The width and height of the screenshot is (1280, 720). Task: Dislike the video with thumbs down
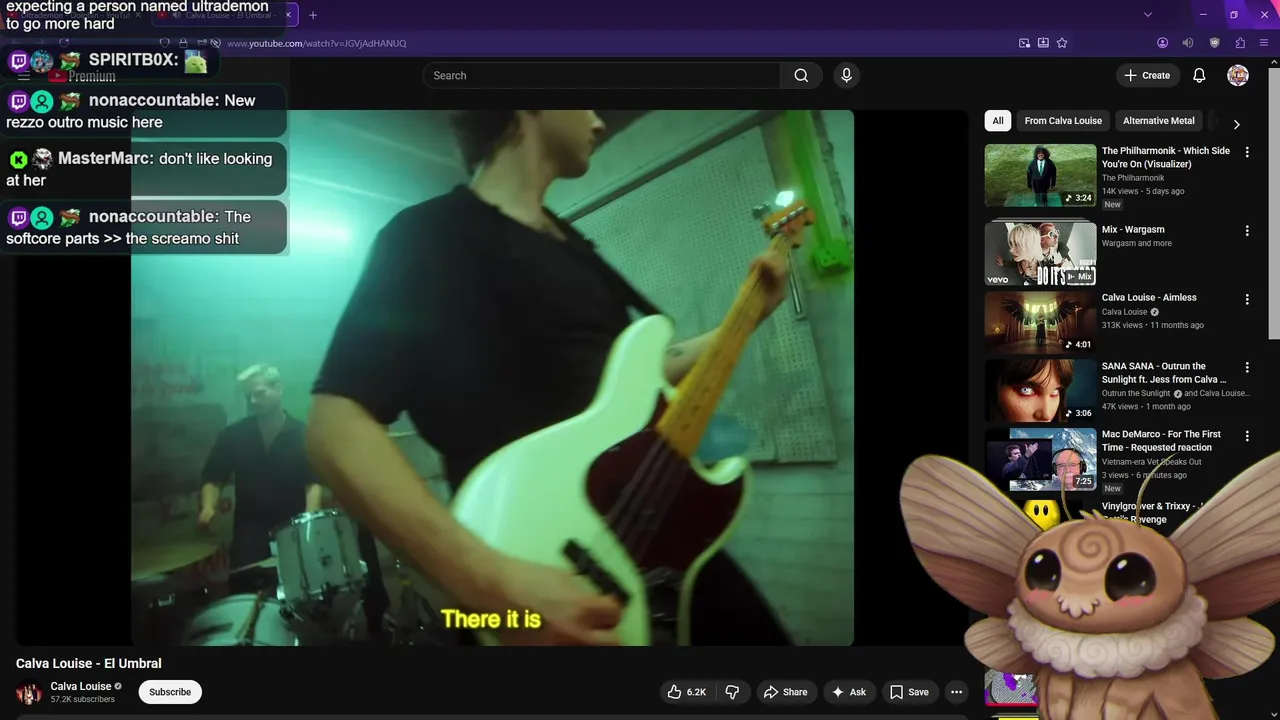pyautogui.click(x=732, y=692)
